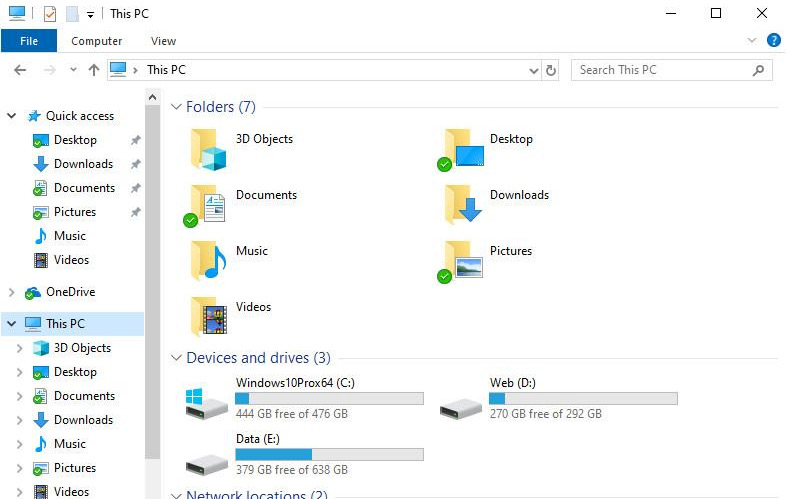Viewport: 786px width, 499px height.
Task: Go up one level with Up arrow
Action: point(94,70)
